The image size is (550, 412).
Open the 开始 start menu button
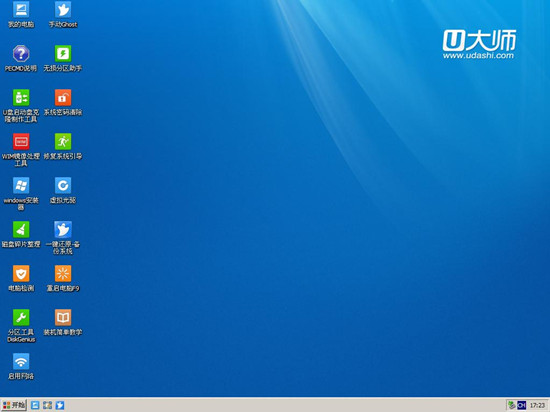pos(14,405)
